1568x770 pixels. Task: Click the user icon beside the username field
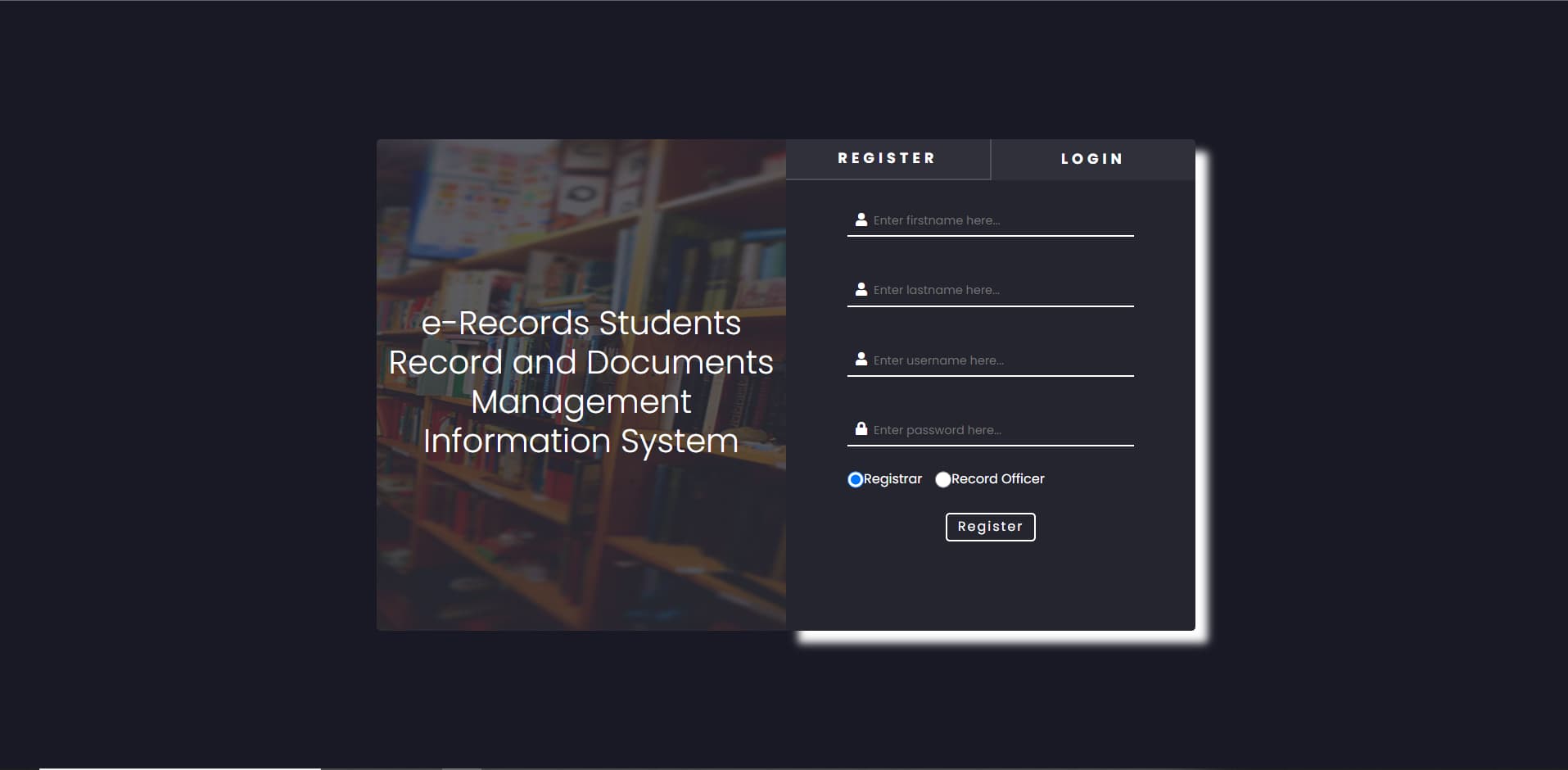(x=860, y=358)
